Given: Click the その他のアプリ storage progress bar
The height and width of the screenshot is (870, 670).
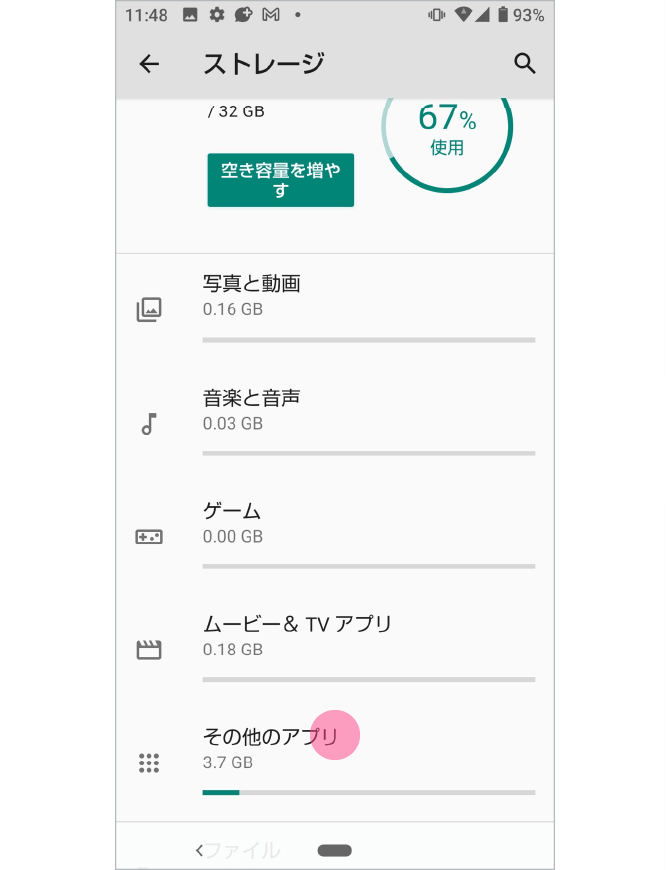Looking at the screenshot, I should click(x=368, y=791).
